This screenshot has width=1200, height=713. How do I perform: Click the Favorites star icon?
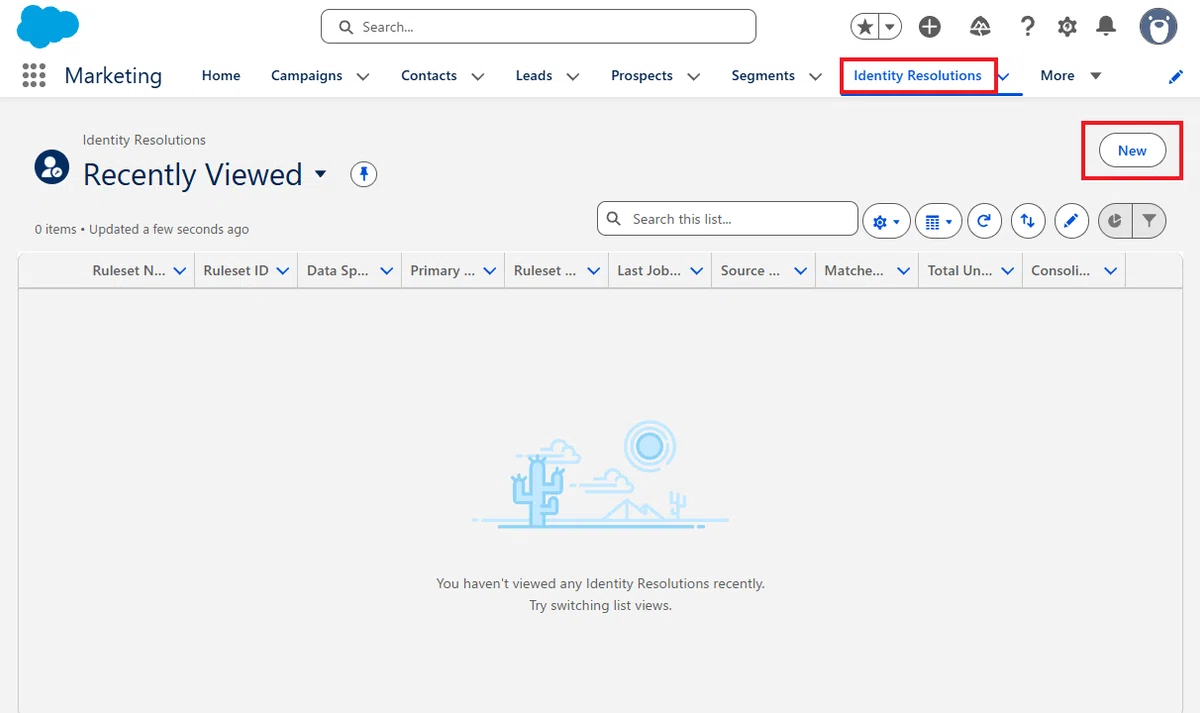point(865,27)
